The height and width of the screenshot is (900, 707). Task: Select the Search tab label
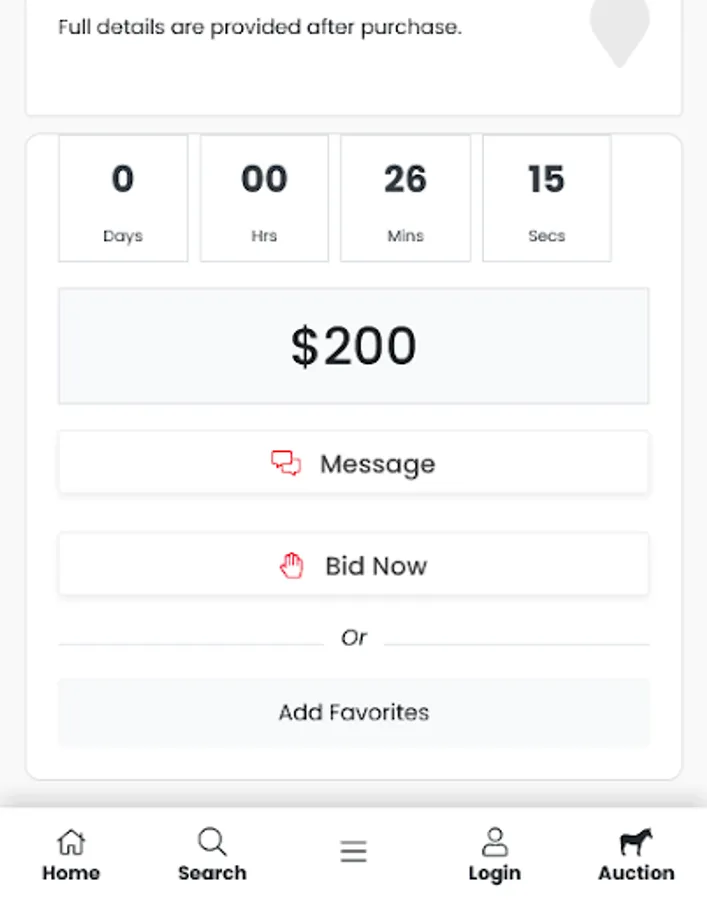pyautogui.click(x=212, y=873)
